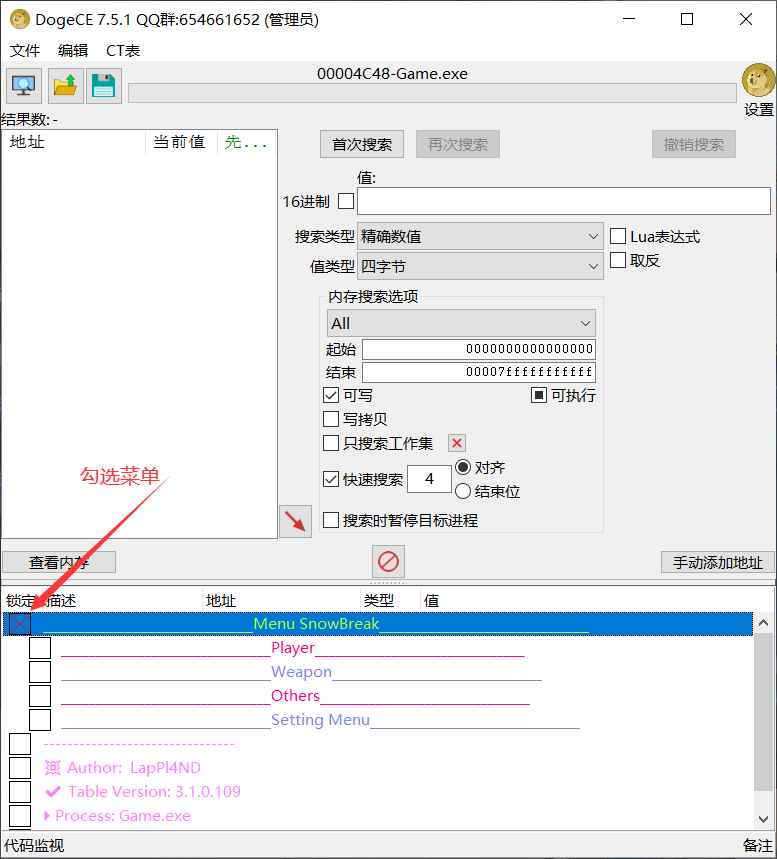The width and height of the screenshot is (777, 859).
Task: Check the Menu SnowBreak lock box
Action: (20, 624)
